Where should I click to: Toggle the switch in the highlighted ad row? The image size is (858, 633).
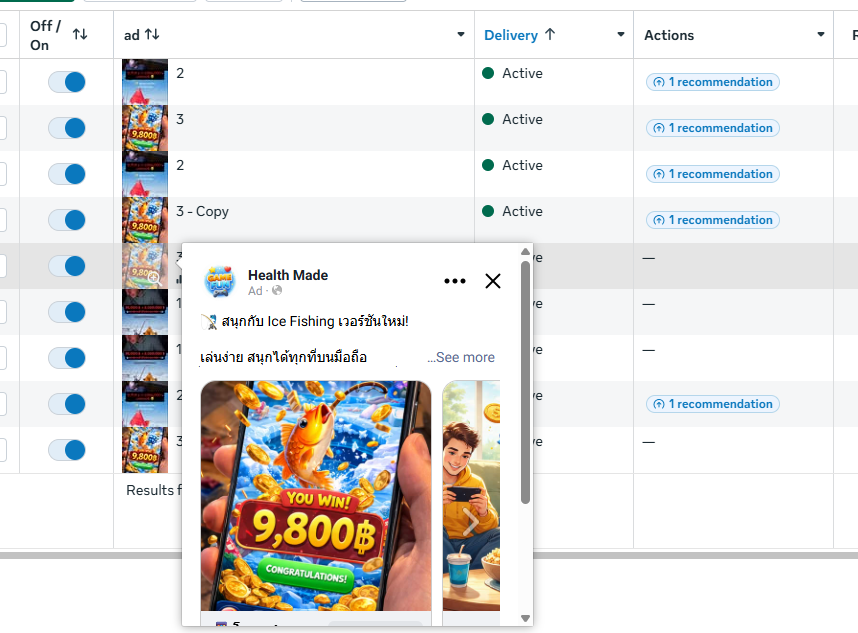(67, 266)
